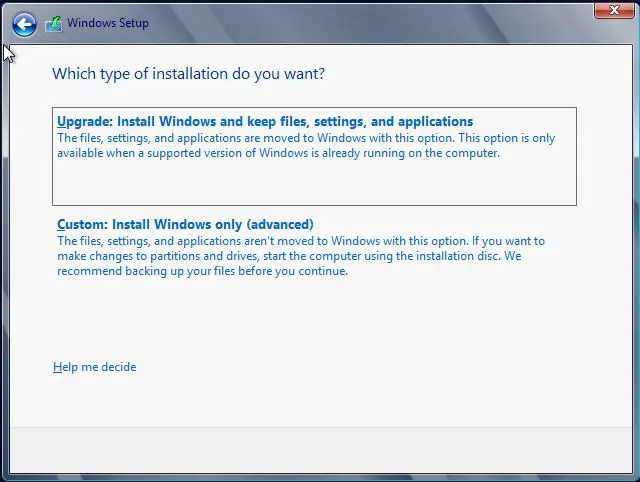This screenshot has width=640, height=482.
Task: Click the 'Windows Setup' title text
Action: point(108,23)
